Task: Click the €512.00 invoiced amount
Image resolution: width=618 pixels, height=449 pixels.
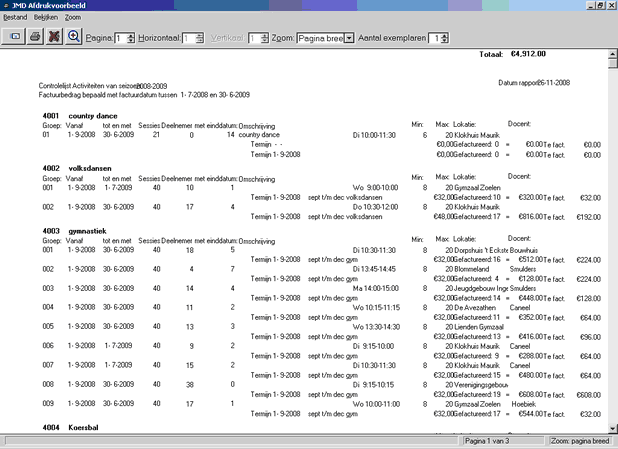Action: [531, 259]
